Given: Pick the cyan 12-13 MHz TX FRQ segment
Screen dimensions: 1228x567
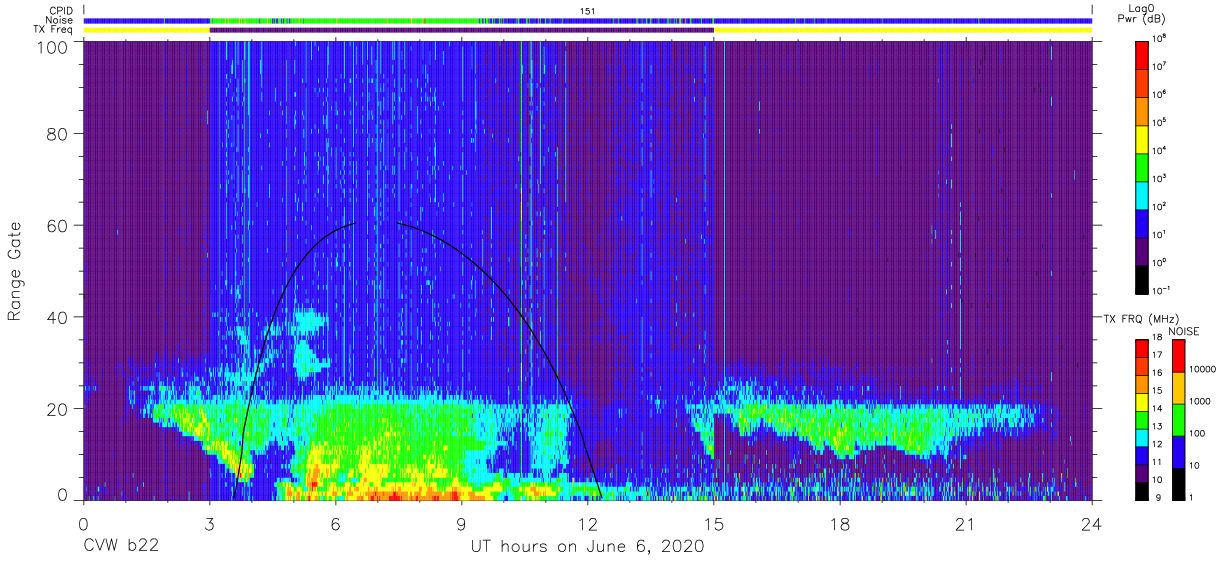Looking at the screenshot, I should point(1142,436).
